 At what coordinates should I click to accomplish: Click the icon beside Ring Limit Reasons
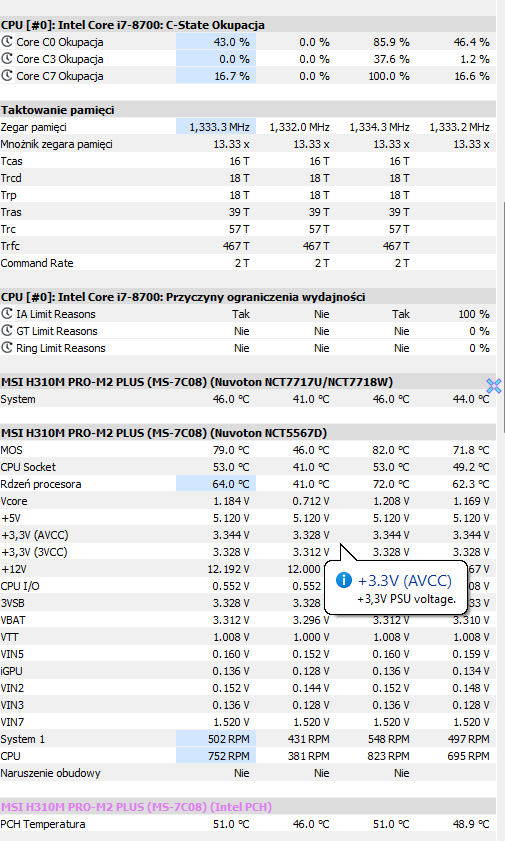(x=6, y=348)
